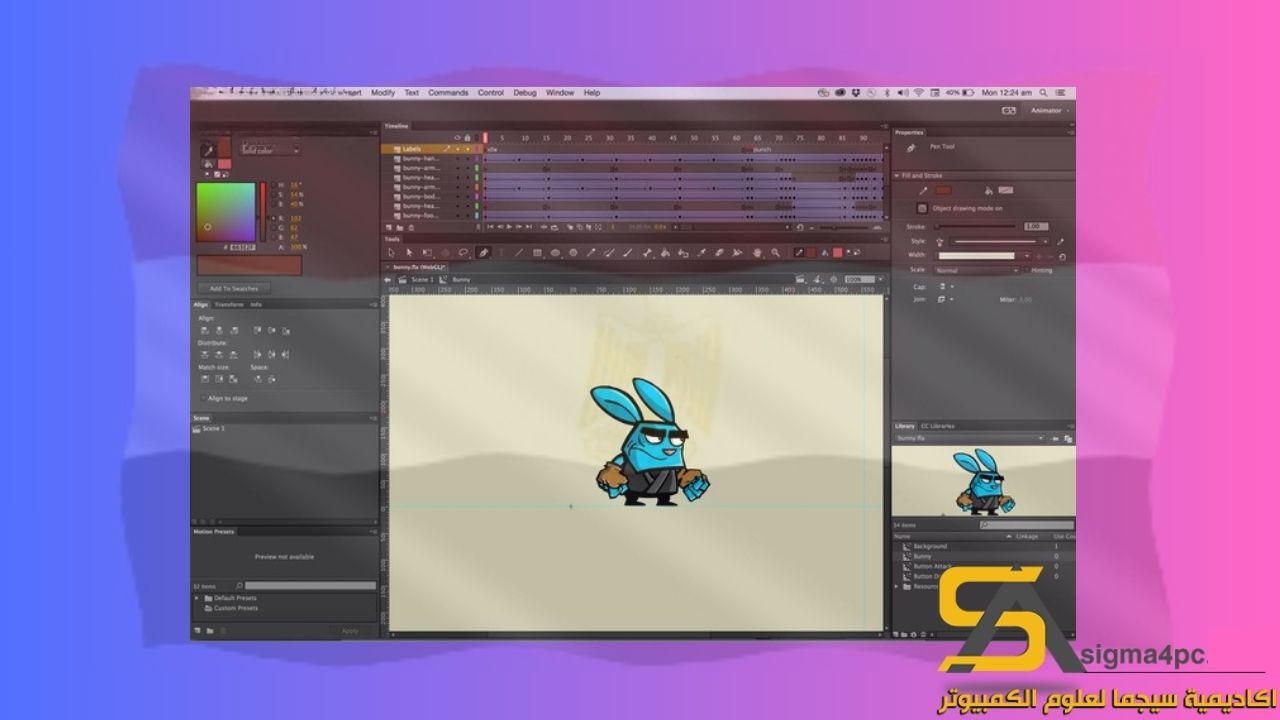Image resolution: width=1280 pixels, height=720 pixels.
Task: Click Go to first frame button
Action: (490, 227)
